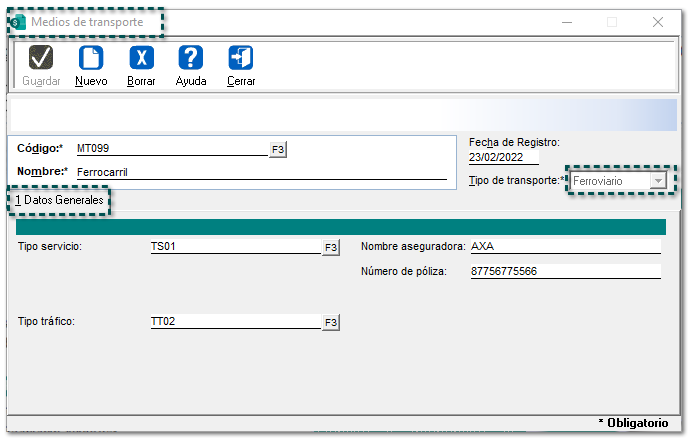Image resolution: width=691 pixels, height=441 pixels.
Task: Click the Guardar checkmark icon
Action: 41,59
